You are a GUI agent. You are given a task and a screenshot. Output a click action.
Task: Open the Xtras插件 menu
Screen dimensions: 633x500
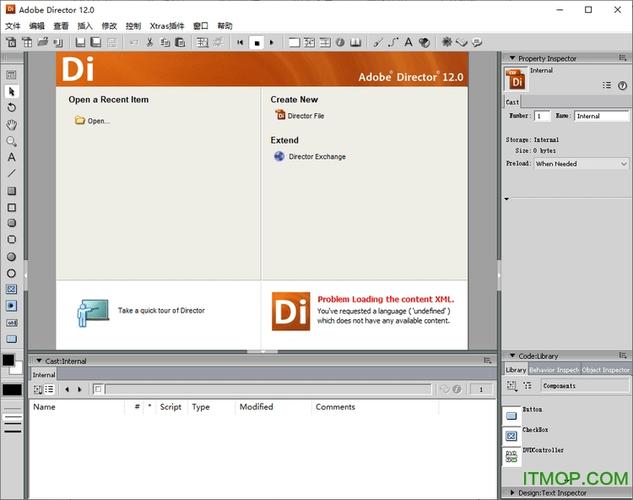pyautogui.click(x=167, y=26)
